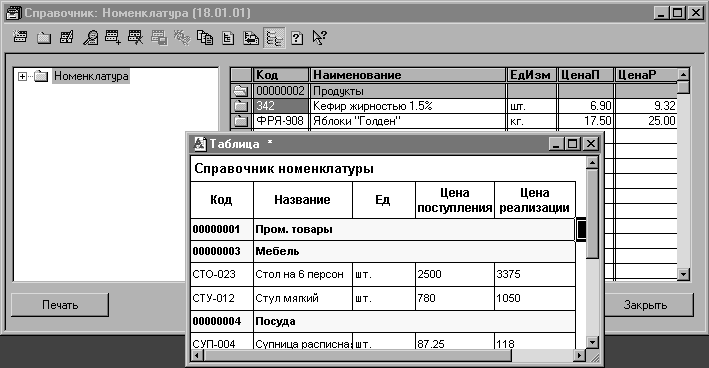Expand the Номенклатура tree node

point(22,76)
